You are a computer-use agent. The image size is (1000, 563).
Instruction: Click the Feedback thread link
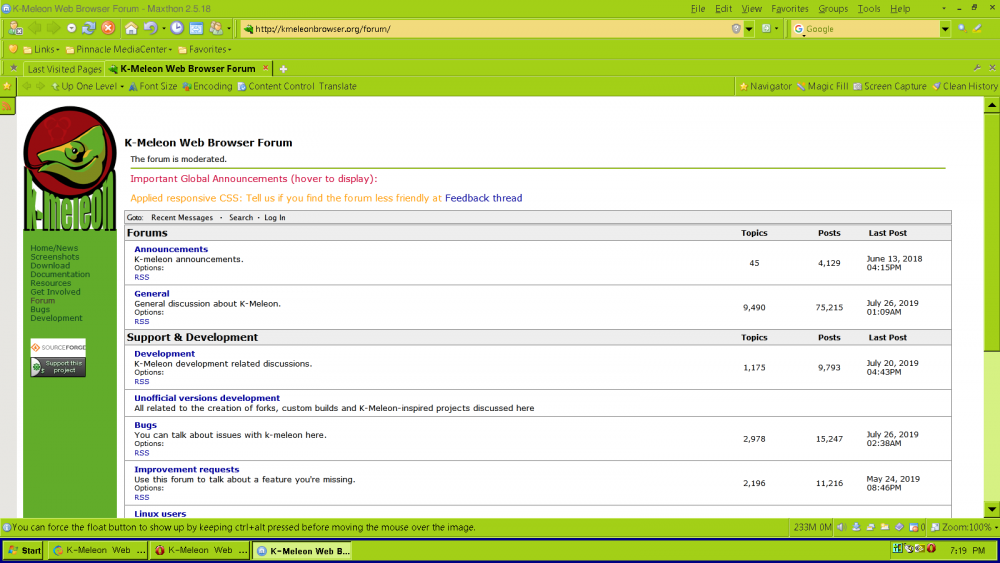[483, 198]
